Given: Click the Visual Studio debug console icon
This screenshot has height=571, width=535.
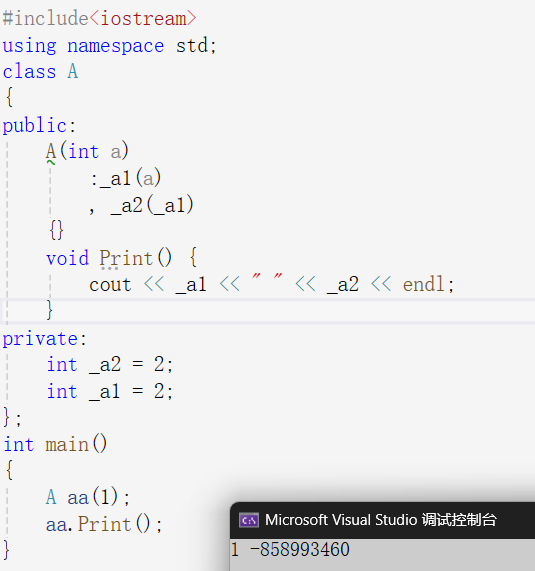Looking at the screenshot, I should click(x=249, y=520).
